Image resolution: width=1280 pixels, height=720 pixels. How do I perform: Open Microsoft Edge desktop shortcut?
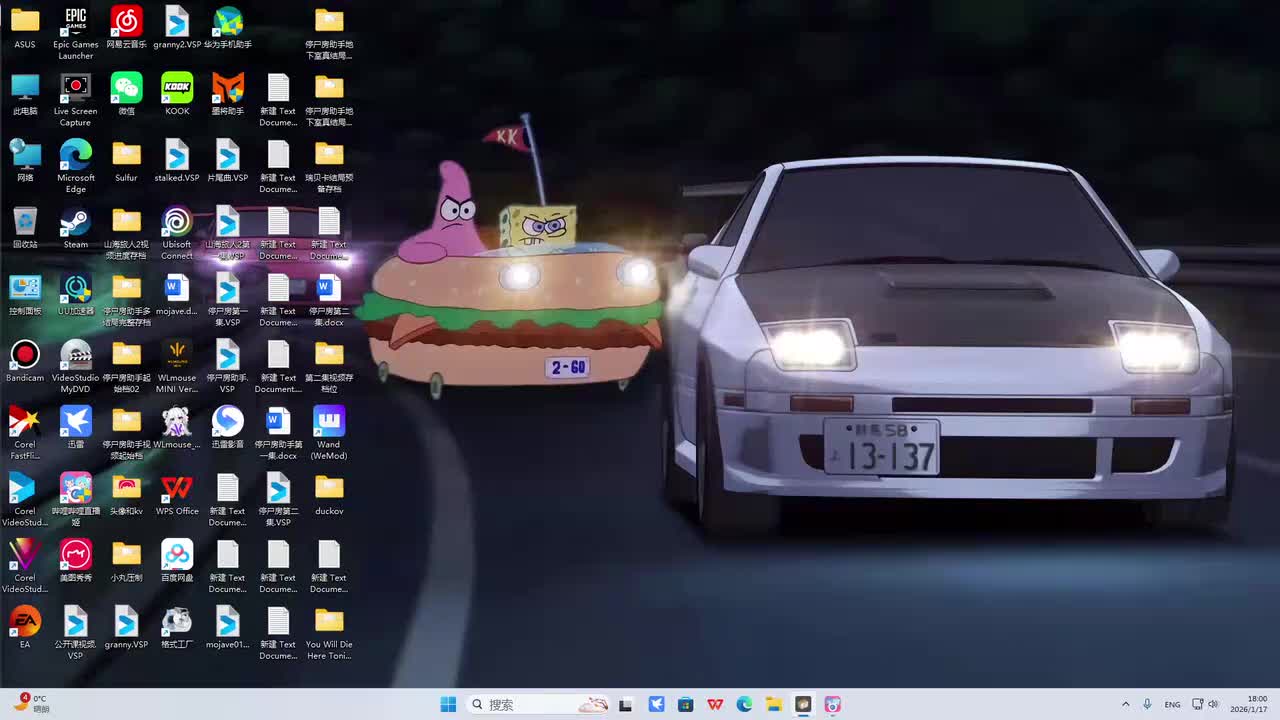point(75,167)
